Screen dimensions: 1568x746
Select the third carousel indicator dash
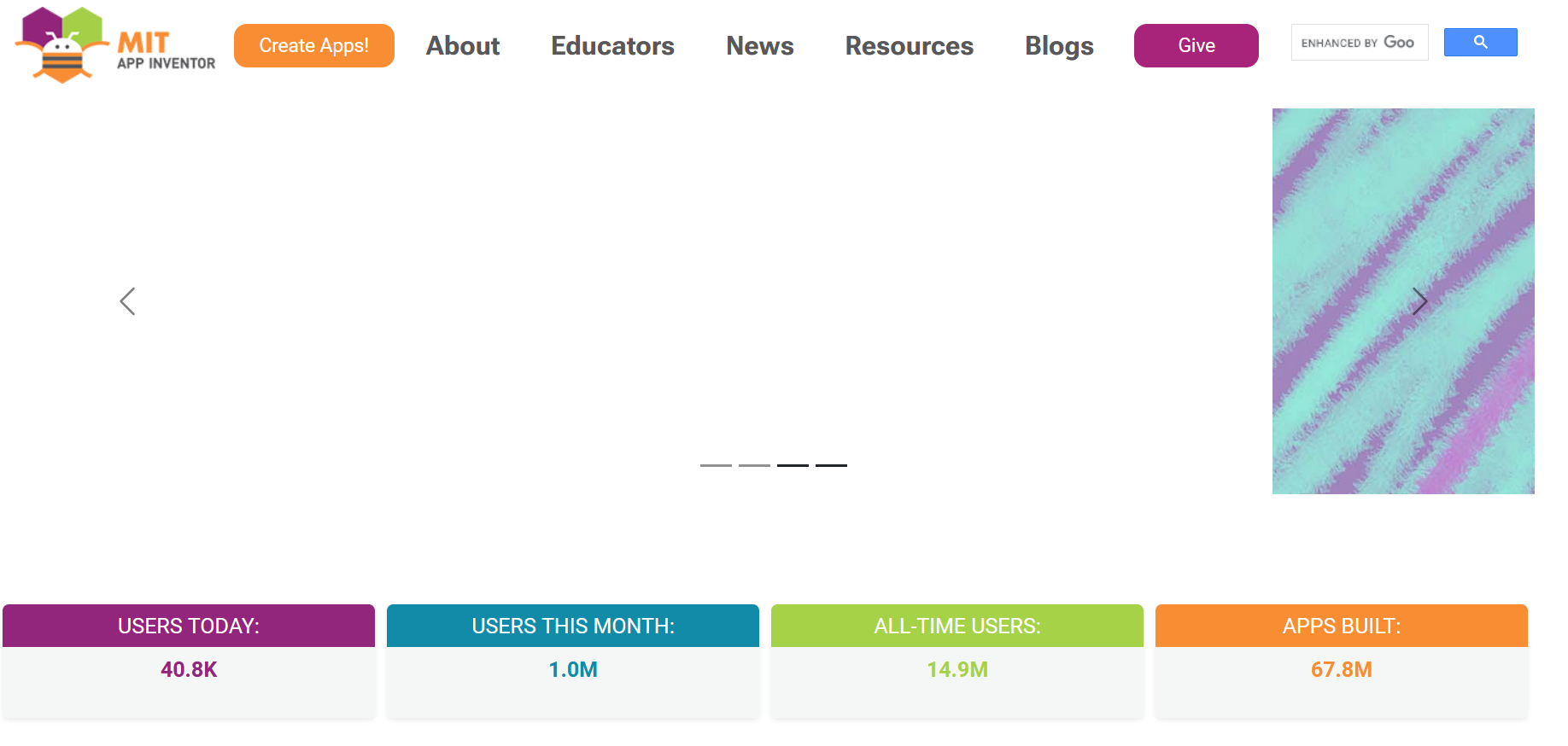pos(793,465)
